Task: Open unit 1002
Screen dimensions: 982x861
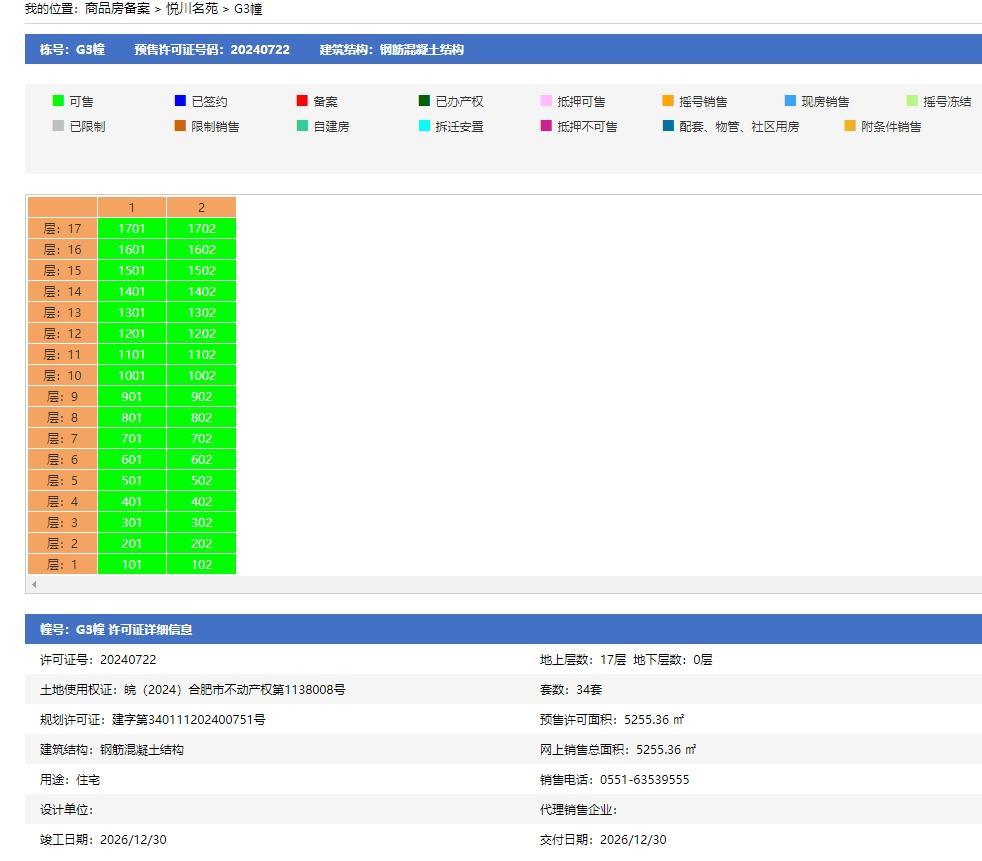Action: (202, 375)
